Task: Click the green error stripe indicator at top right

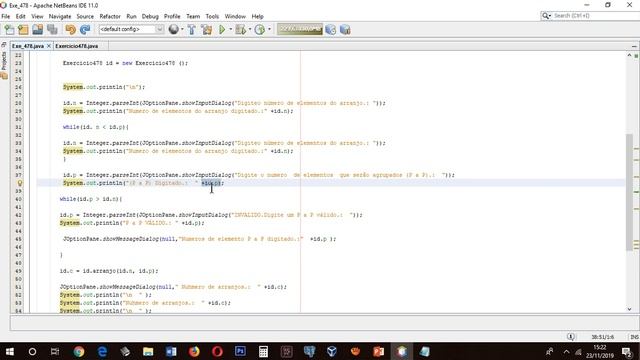Action: (636, 56)
